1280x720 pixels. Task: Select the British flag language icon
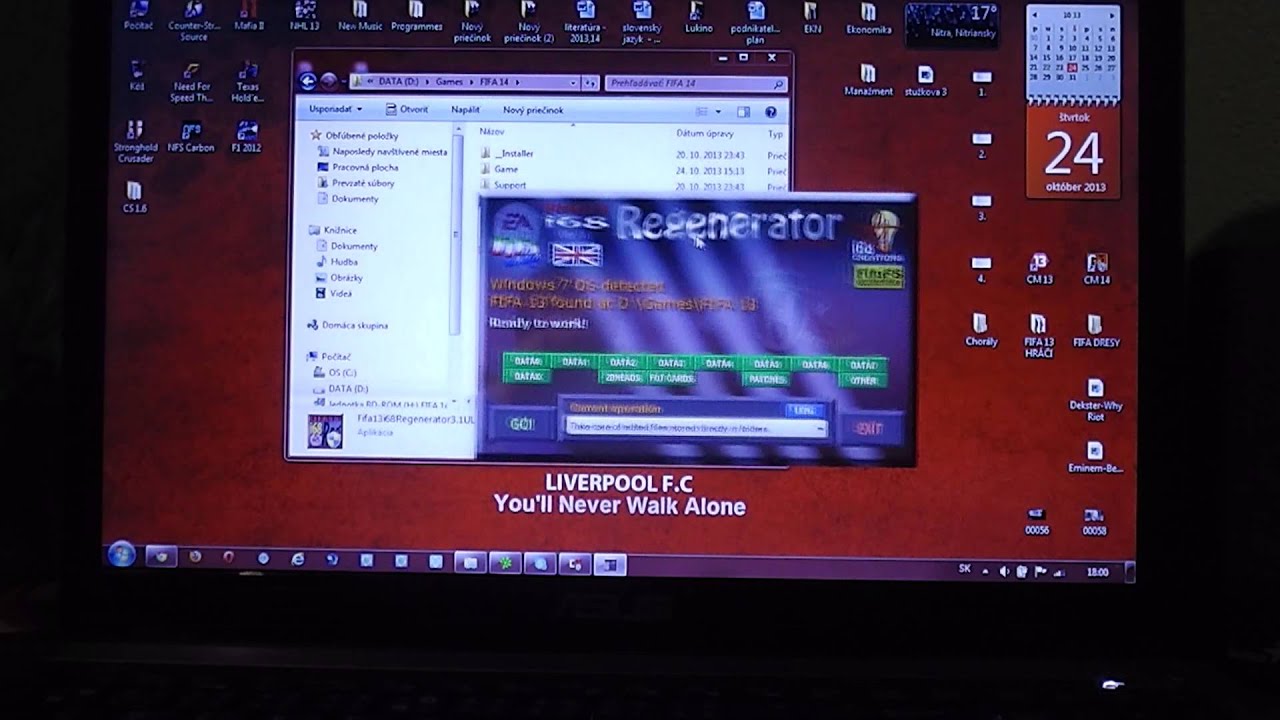tap(577, 255)
